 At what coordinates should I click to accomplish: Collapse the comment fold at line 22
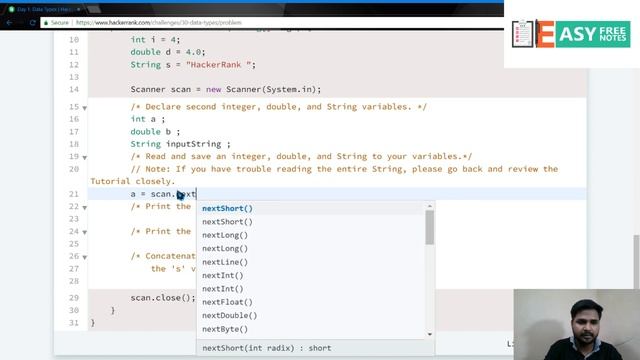point(84,208)
